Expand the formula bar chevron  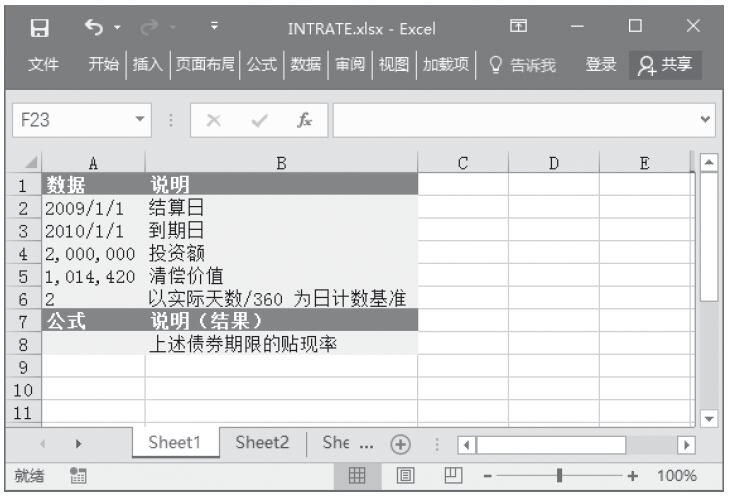tap(707, 119)
